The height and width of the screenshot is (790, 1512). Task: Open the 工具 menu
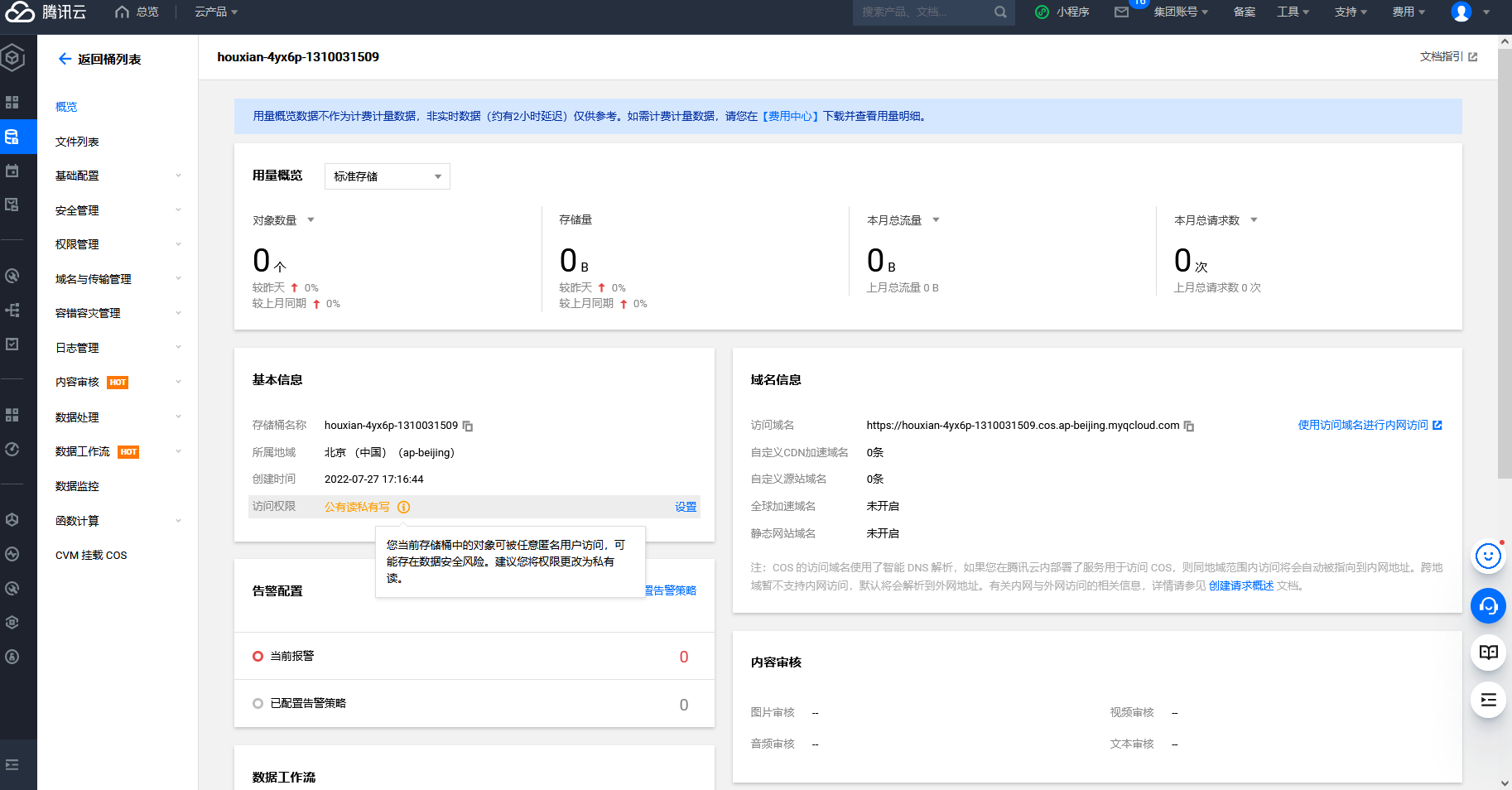1293,12
